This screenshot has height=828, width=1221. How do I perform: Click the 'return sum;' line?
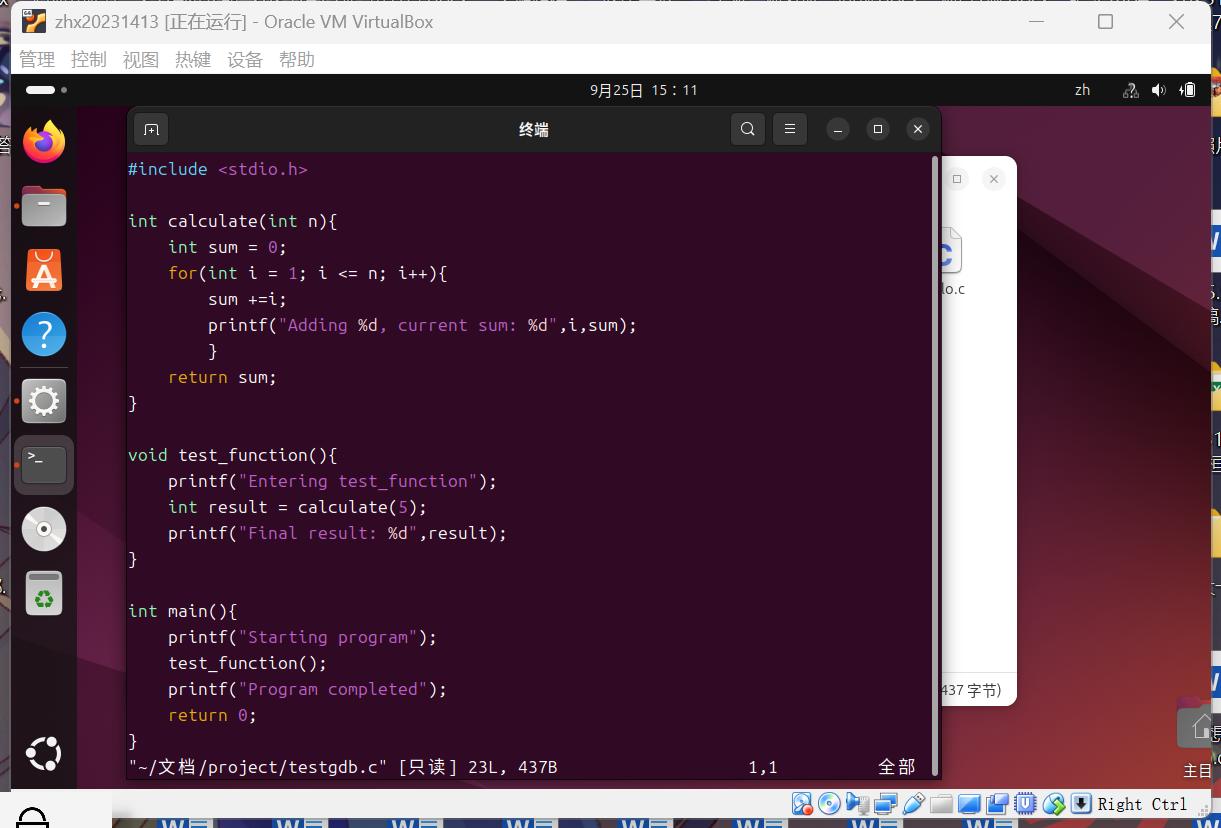coord(223,377)
